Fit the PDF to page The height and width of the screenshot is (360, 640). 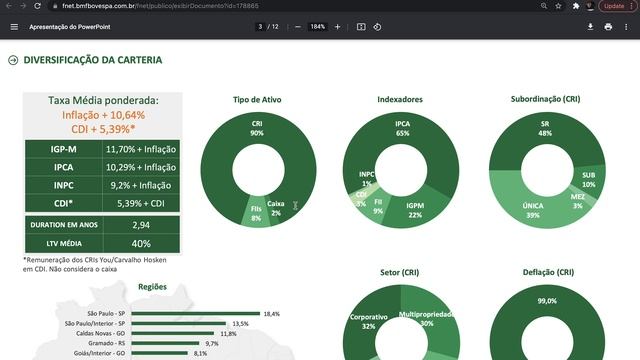click(x=361, y=27)
